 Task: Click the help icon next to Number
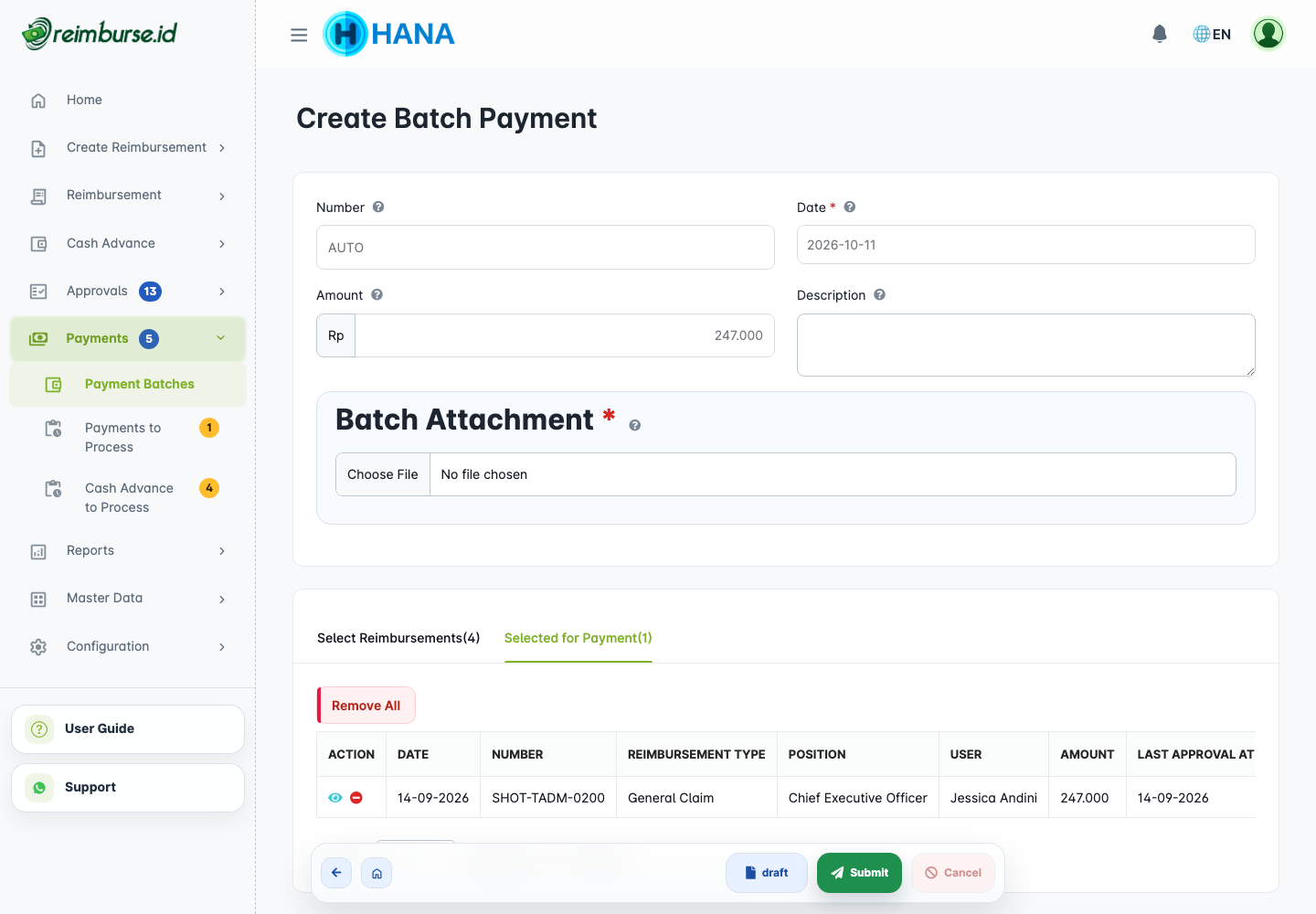tap(378, 207)
